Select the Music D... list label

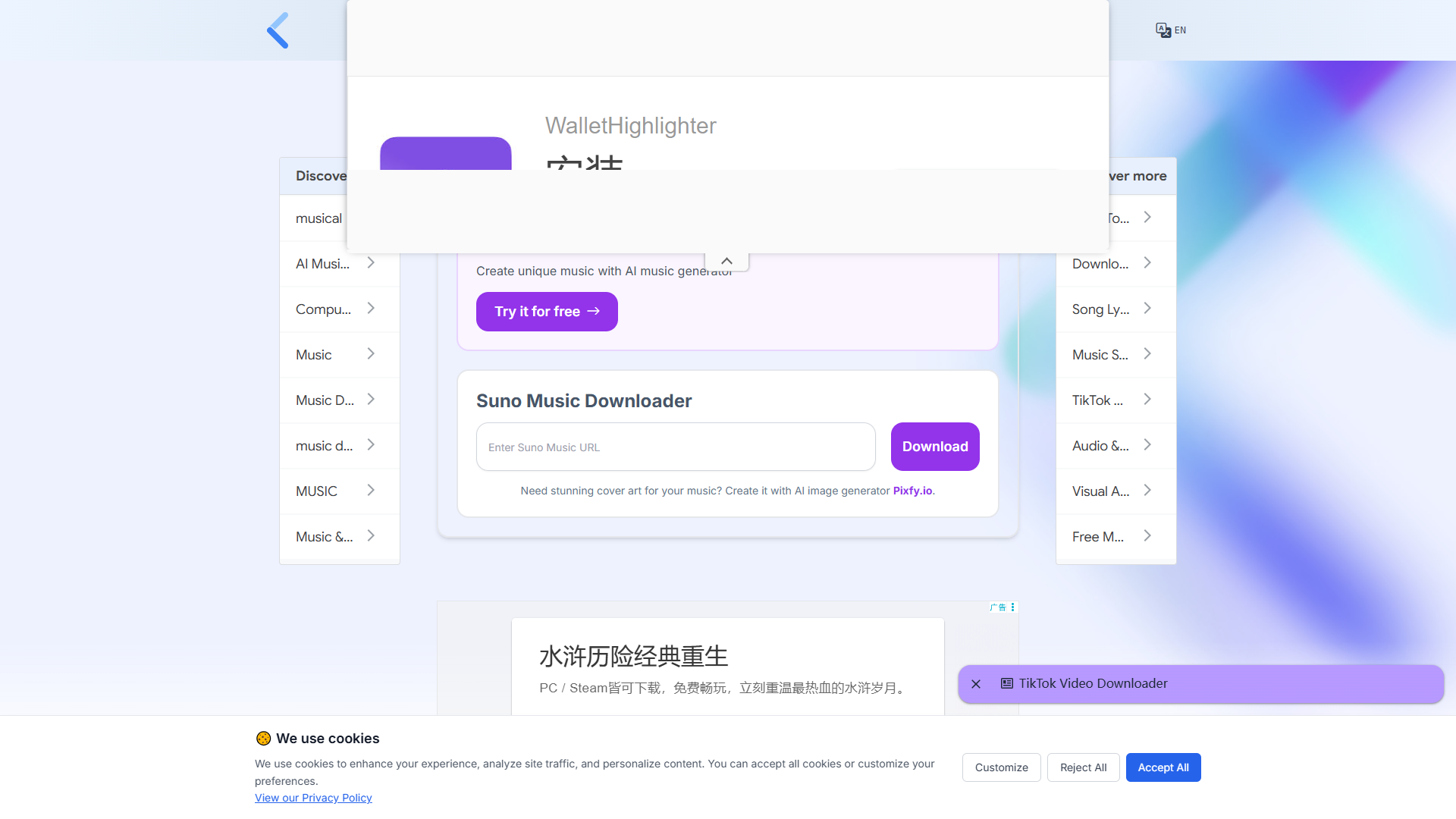coord(325,400)
